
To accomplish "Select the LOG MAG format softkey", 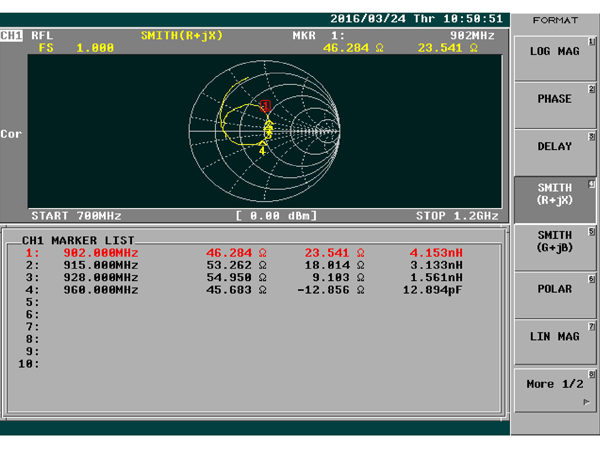I will click(555, 58).
